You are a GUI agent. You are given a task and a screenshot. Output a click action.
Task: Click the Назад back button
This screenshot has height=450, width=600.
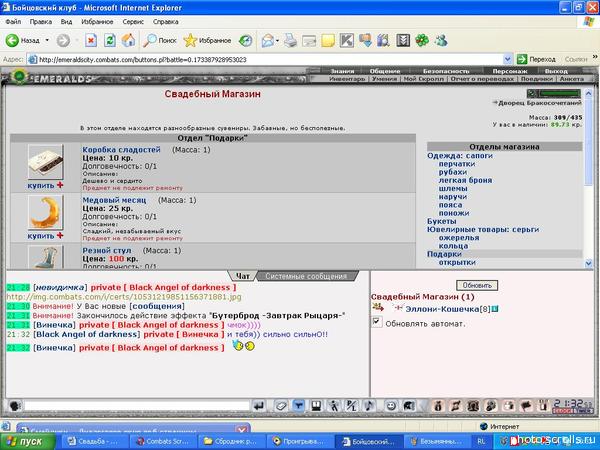[23, 40]
